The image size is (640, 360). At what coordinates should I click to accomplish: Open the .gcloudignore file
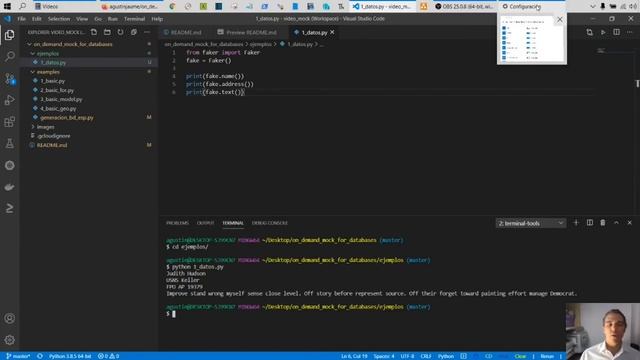pos(53,136)
